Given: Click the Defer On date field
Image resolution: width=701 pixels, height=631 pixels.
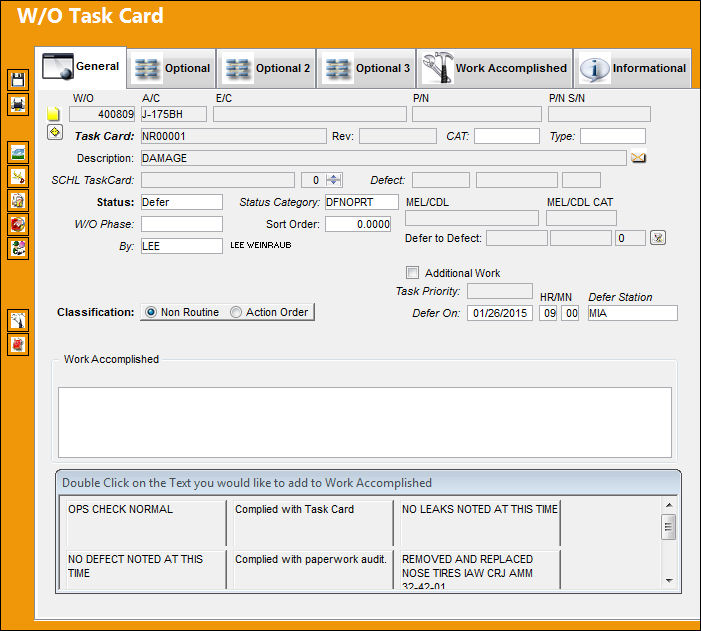Looking at the screenshot, I should [500, 313].
